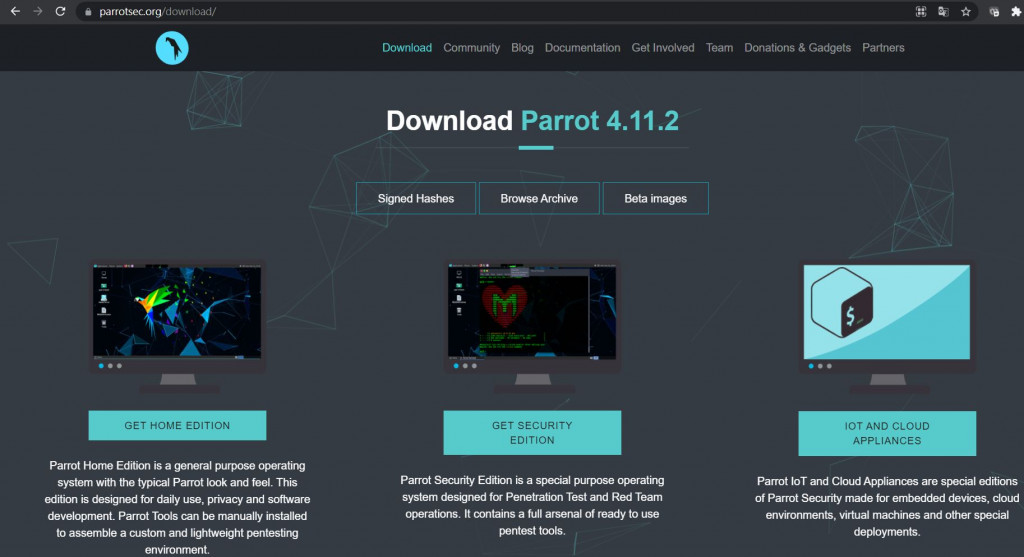Go back using the browser back arrow

[15, 11]
